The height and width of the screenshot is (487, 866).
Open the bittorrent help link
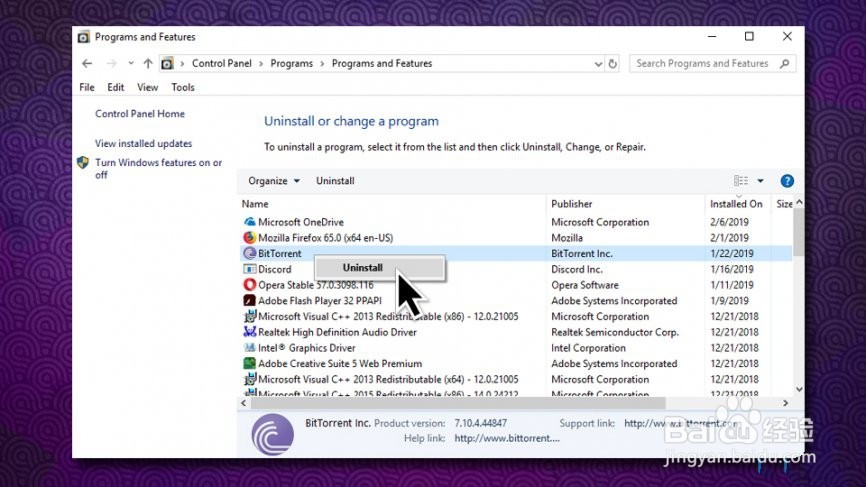[x=507, y=438]
